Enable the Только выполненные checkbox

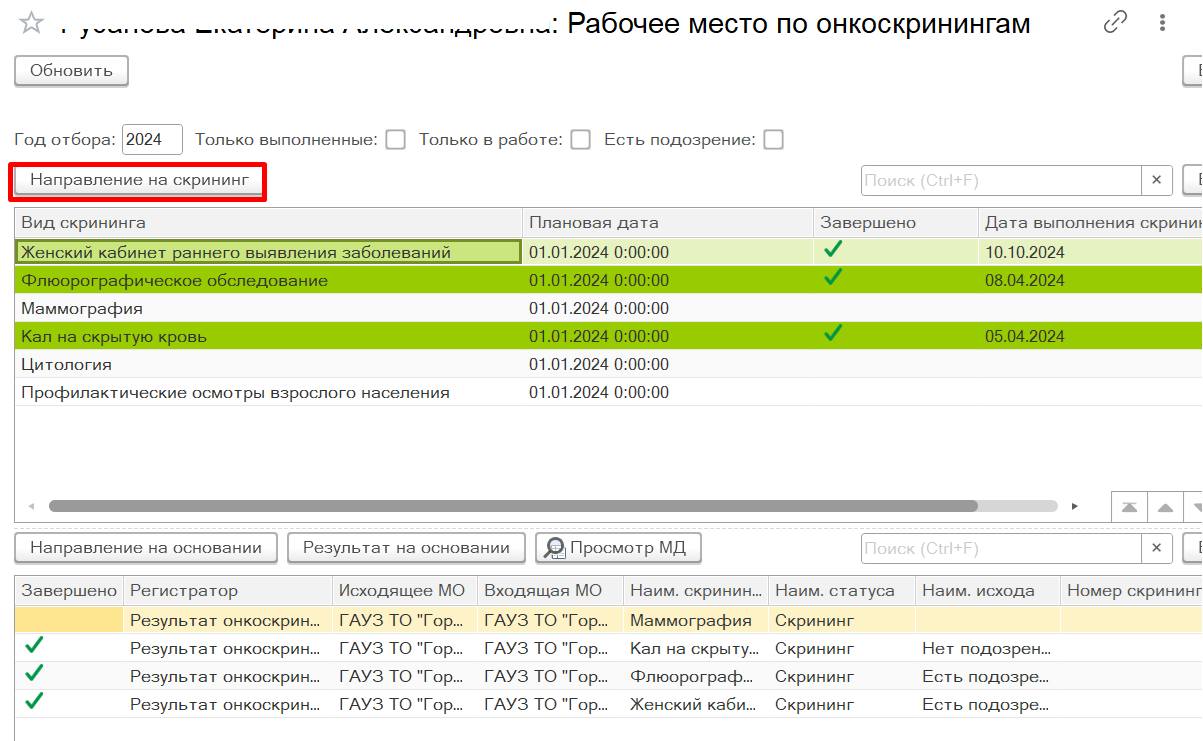pos(396,140)
